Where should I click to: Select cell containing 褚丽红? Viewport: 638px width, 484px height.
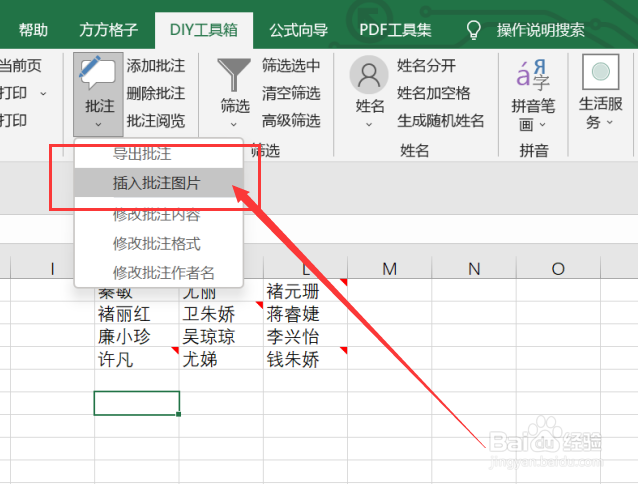pyautogui.click(x=137, y=313)
